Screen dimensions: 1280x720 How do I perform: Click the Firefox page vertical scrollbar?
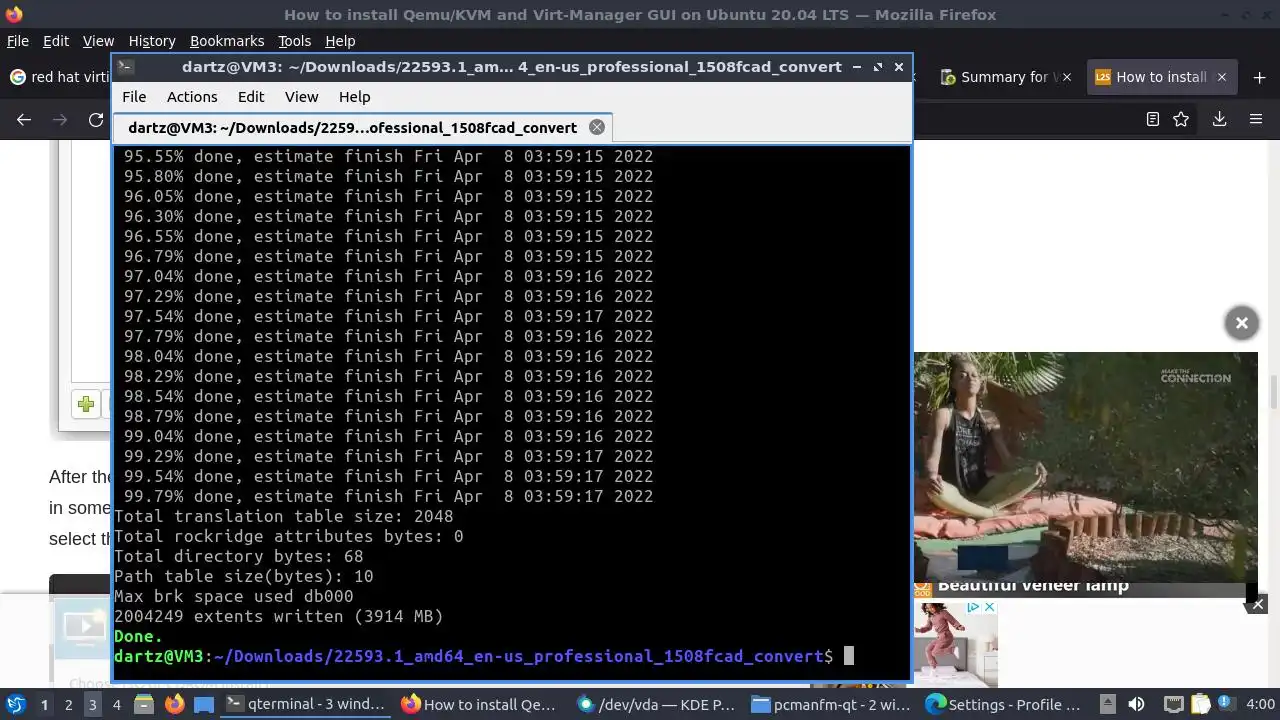(x=1274, y=393)
